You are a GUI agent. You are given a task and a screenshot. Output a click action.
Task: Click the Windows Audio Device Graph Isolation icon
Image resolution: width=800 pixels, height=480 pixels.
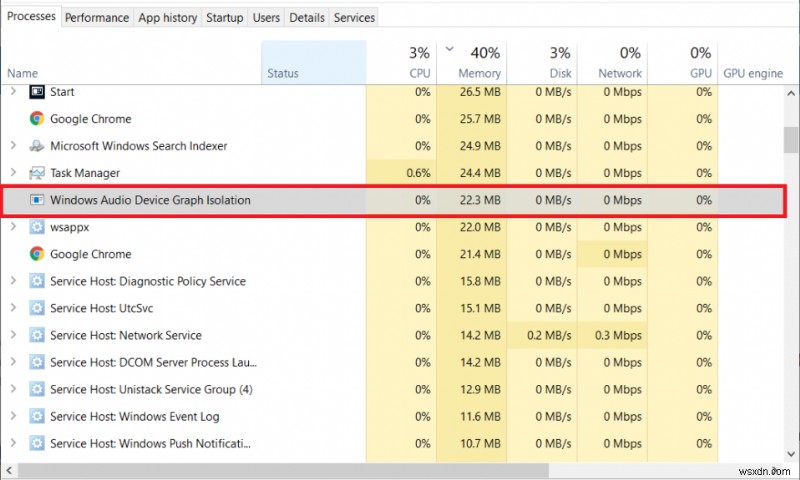pyautogui.click(x=37, y=200)
